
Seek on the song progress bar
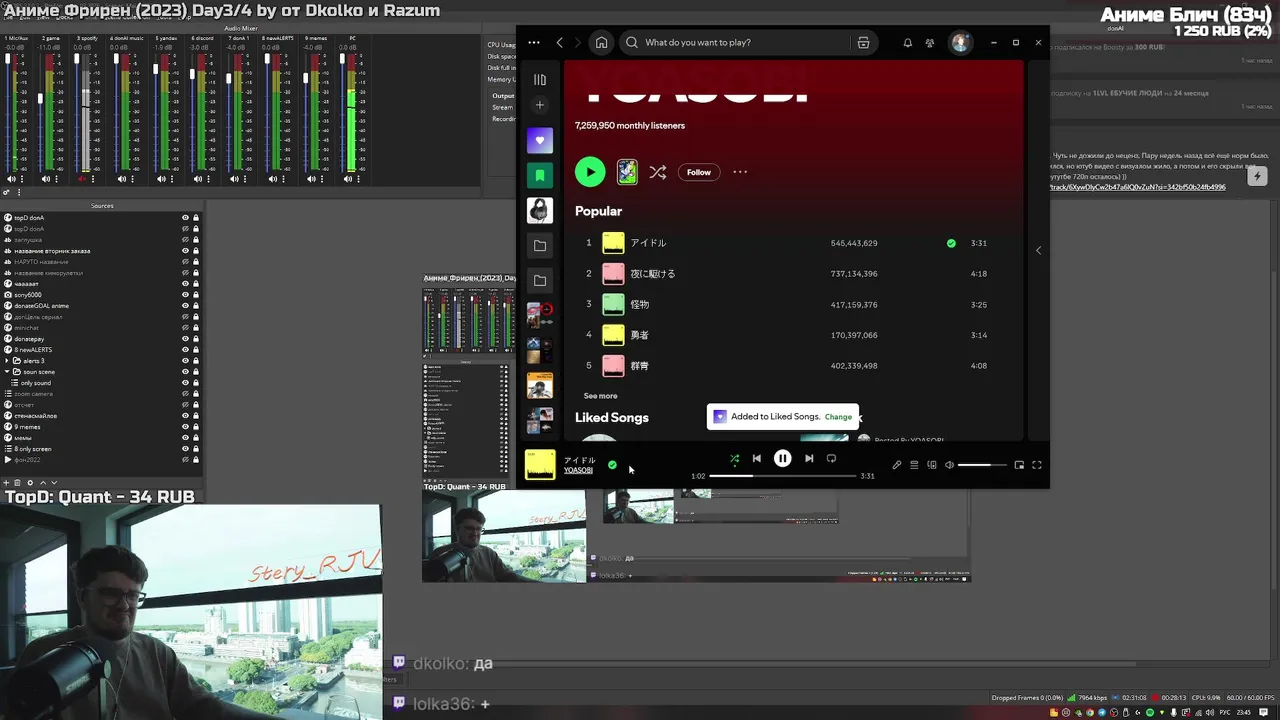pyautogui.click(x=783, y=476)
